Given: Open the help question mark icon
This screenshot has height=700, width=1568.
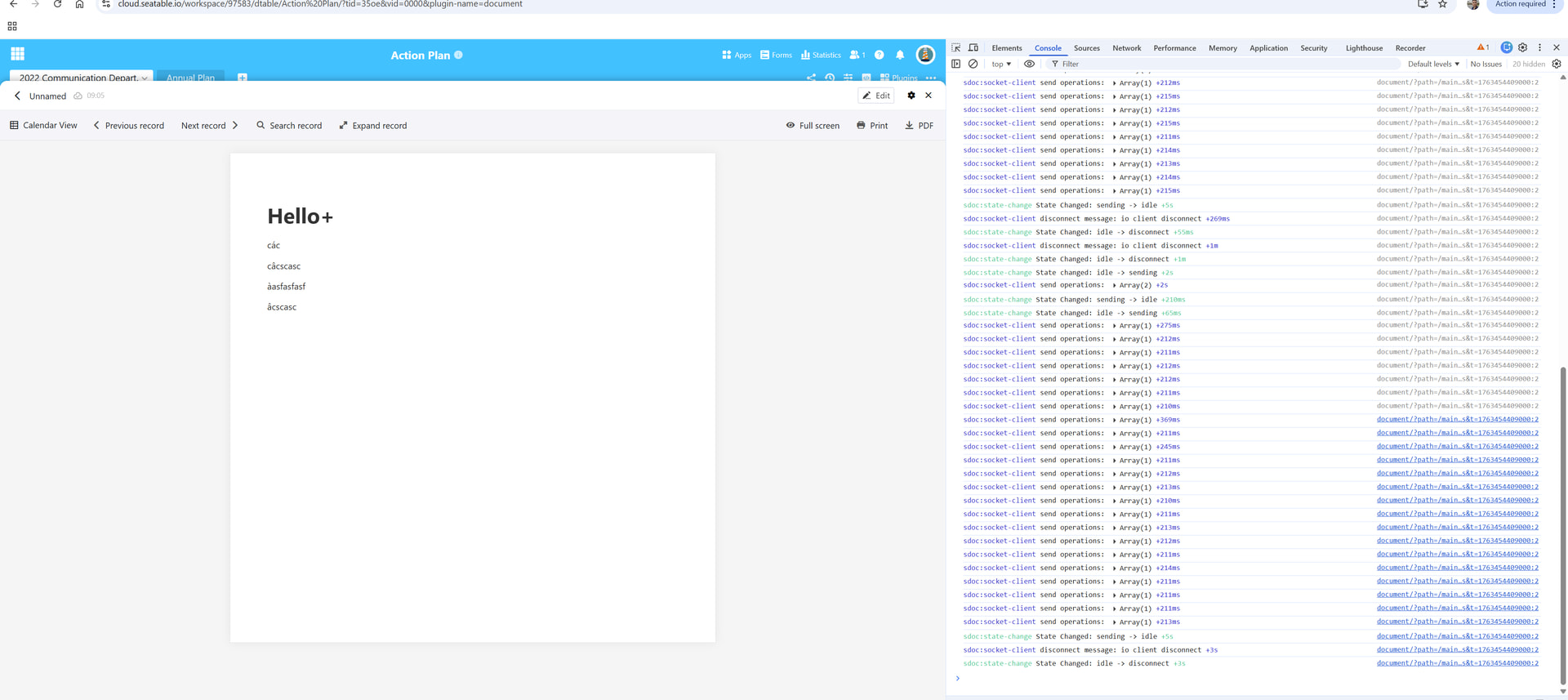Looking at the screenshot, I should tap(879, 56).
